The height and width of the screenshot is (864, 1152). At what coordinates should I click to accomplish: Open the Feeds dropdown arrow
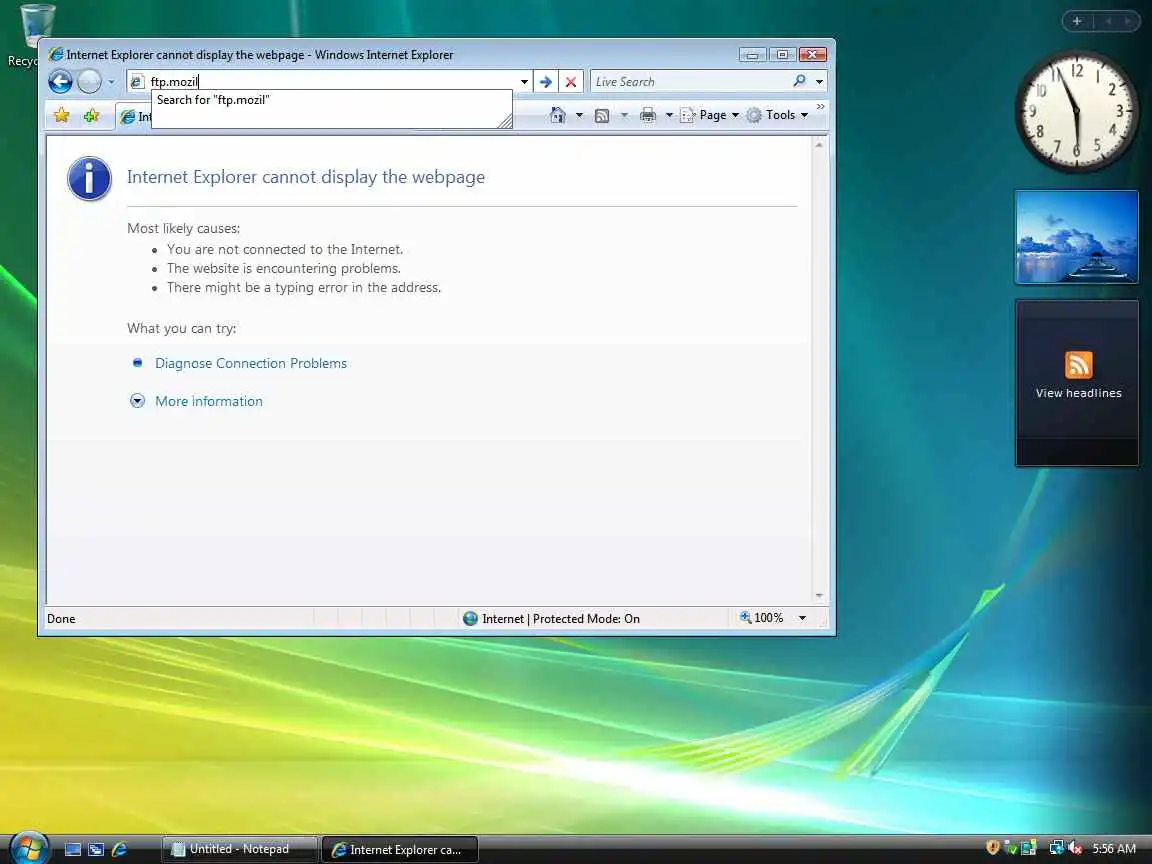624,115
